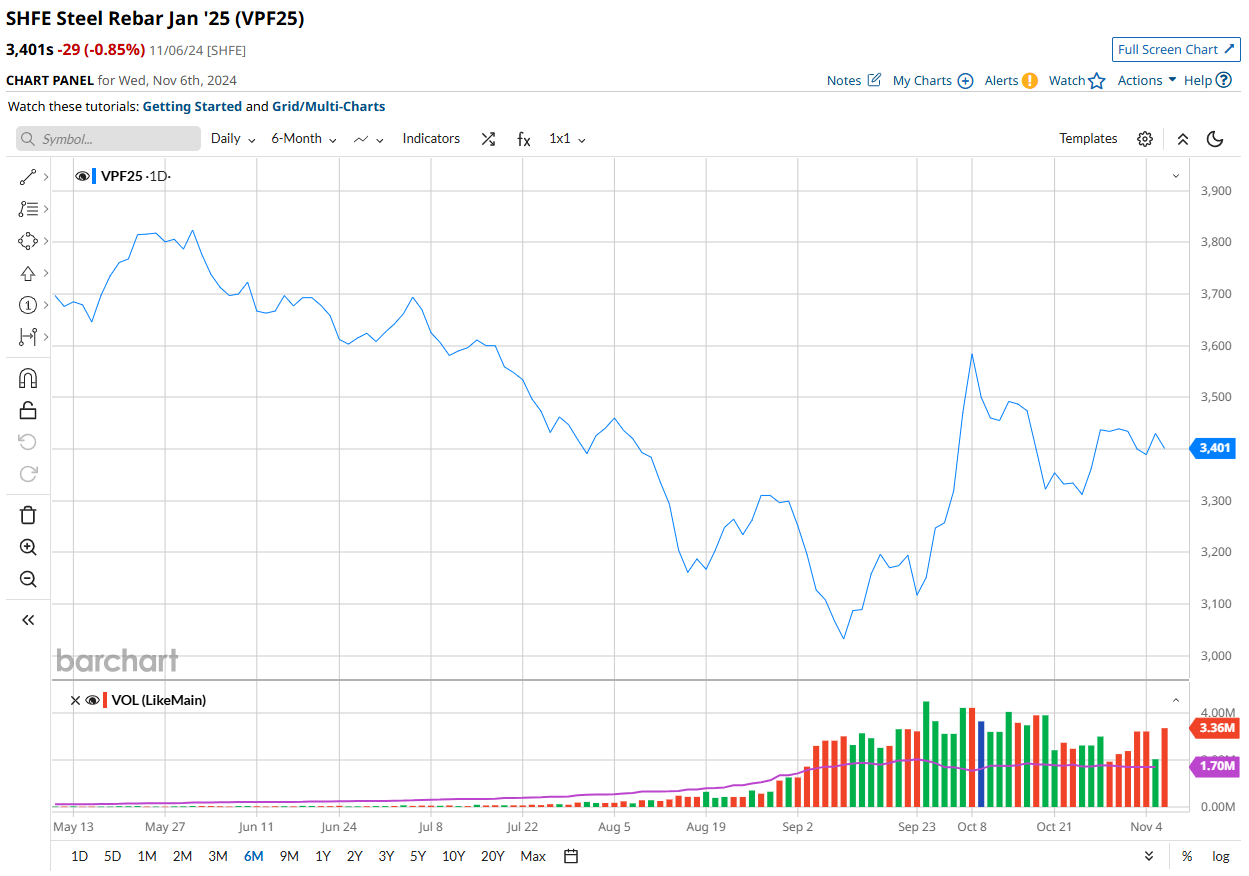This screenshot has height=876, width=1249.
Task: Hide the VPF25 series with eye icon
Action: (82, 176)
